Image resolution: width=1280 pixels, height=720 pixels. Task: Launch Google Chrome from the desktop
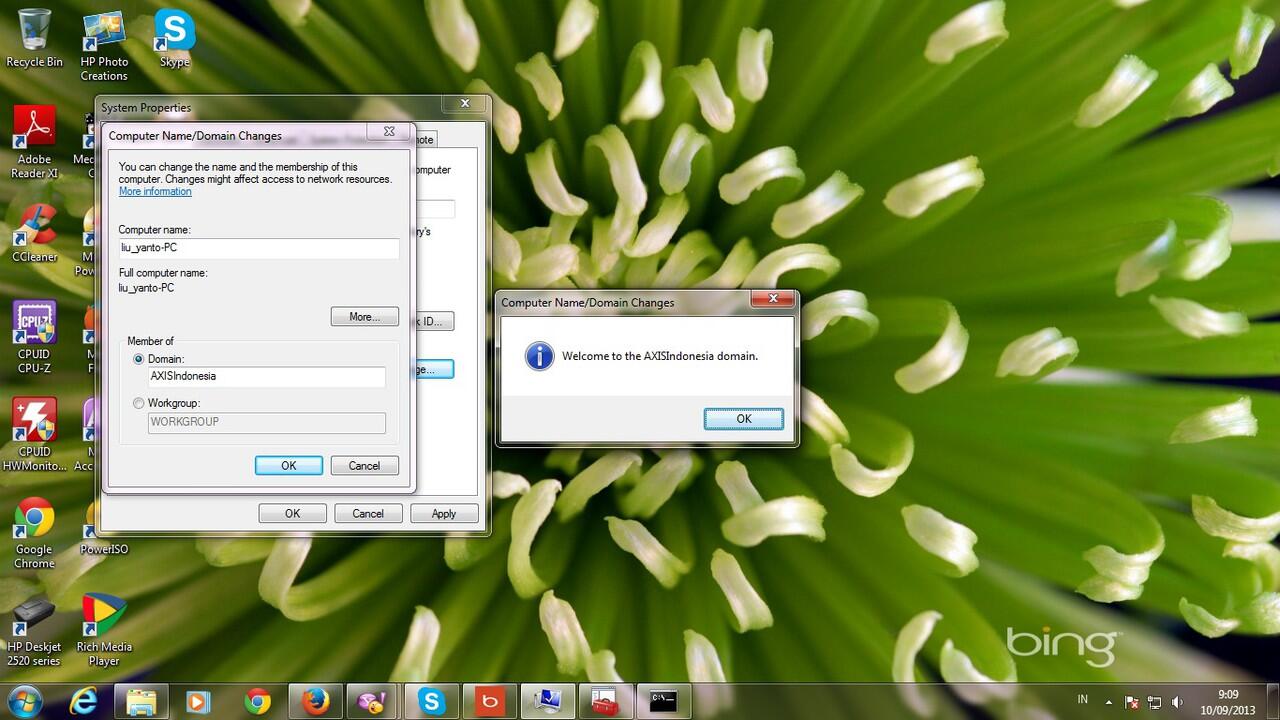(x=34, y=533)
